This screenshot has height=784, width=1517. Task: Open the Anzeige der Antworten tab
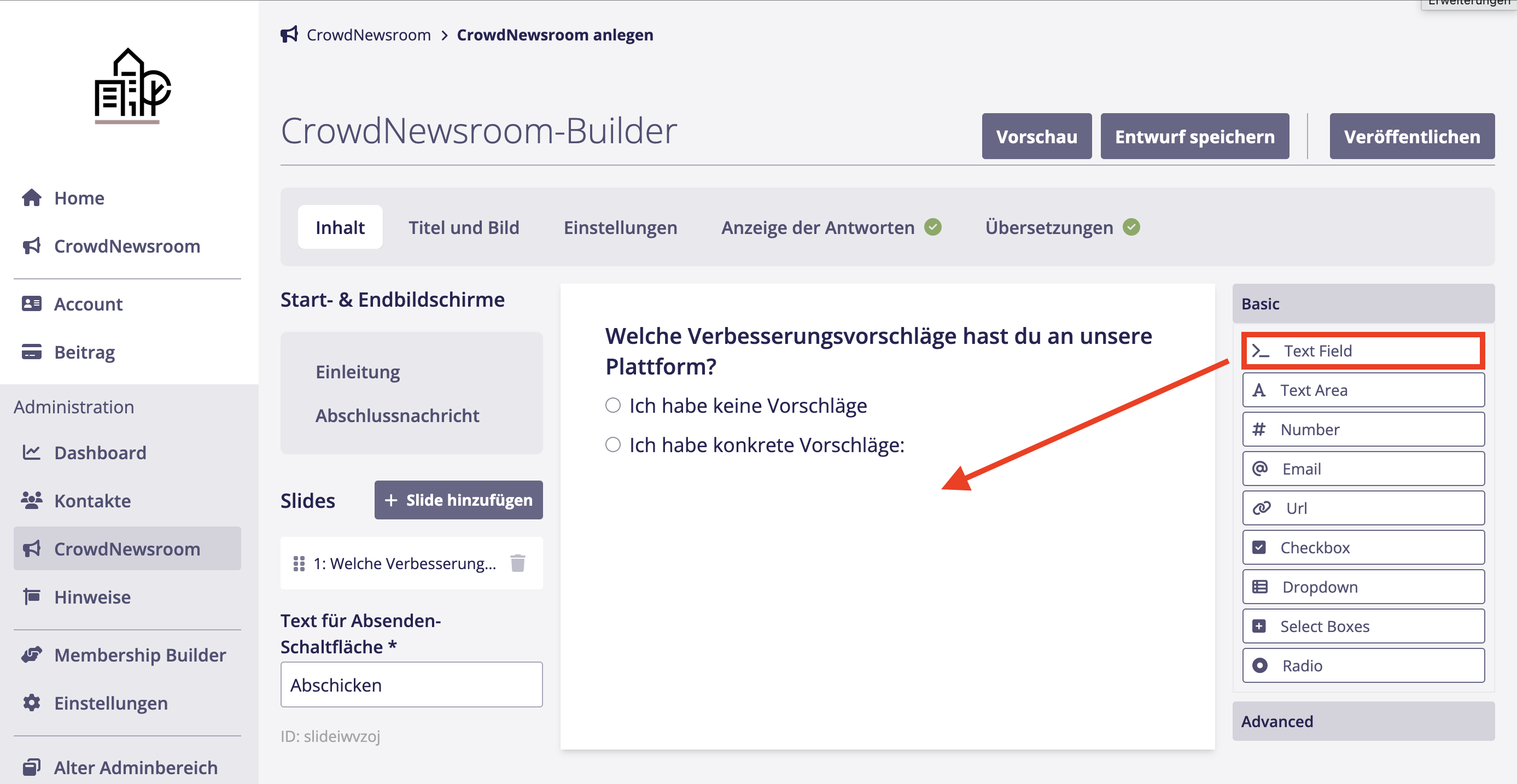tap(818, 227)
